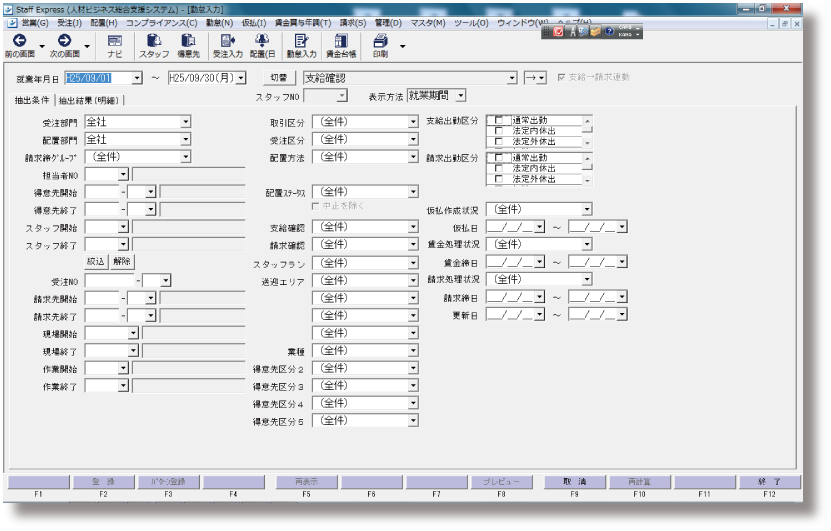Open the 得意先 customer toolbar icon
Screen dimensions: 831x531
tap(188, 40)
